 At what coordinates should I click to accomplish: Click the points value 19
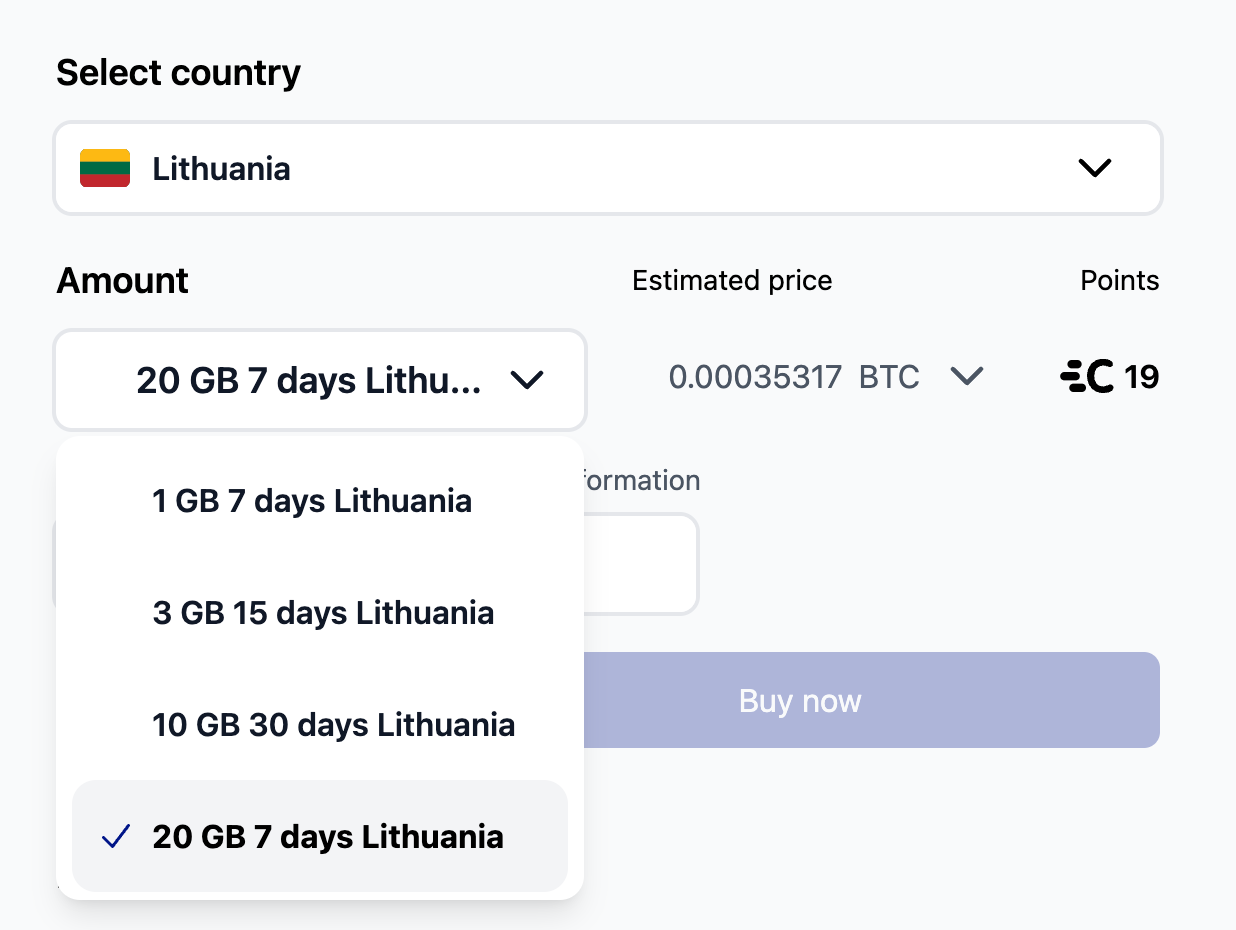click(x=1142, y=377)
